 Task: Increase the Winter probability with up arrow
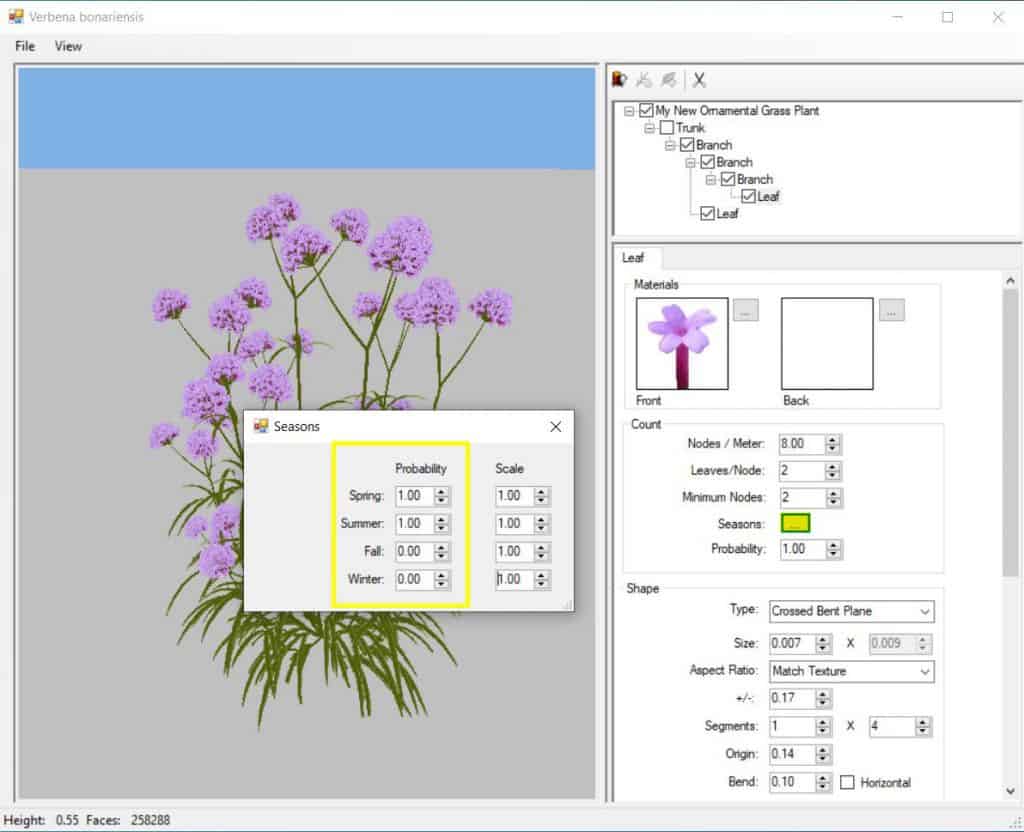point(442,575)
